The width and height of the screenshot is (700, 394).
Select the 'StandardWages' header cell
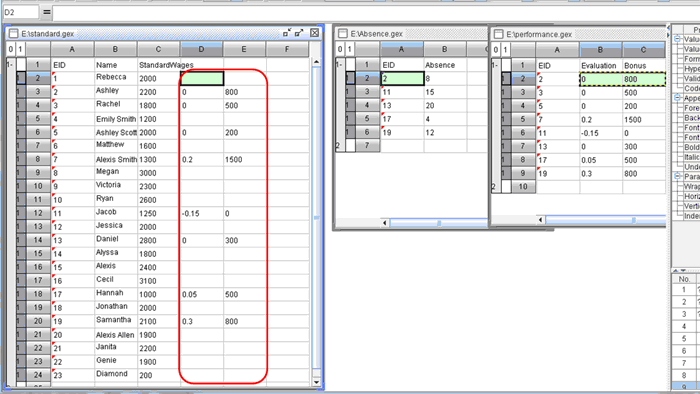coord(158,65)
